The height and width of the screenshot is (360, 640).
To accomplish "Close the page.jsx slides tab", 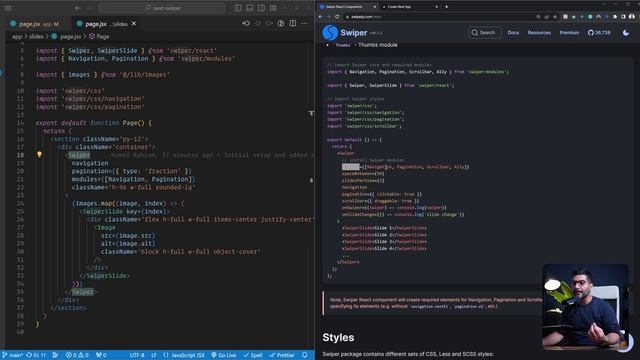I will (x=134, y=24).
